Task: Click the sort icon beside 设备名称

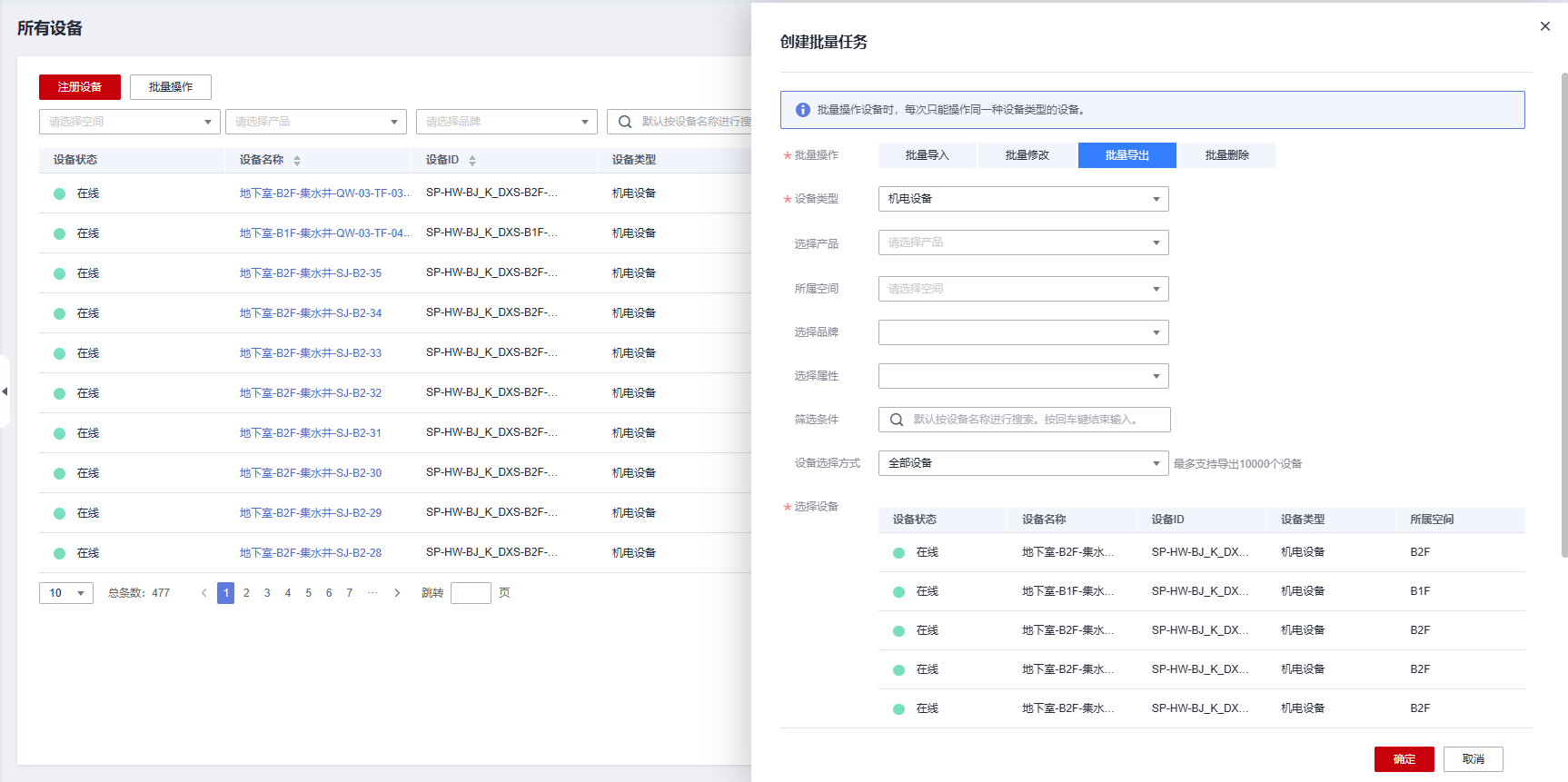Action: pyautogui.click(x=297, y=160)
